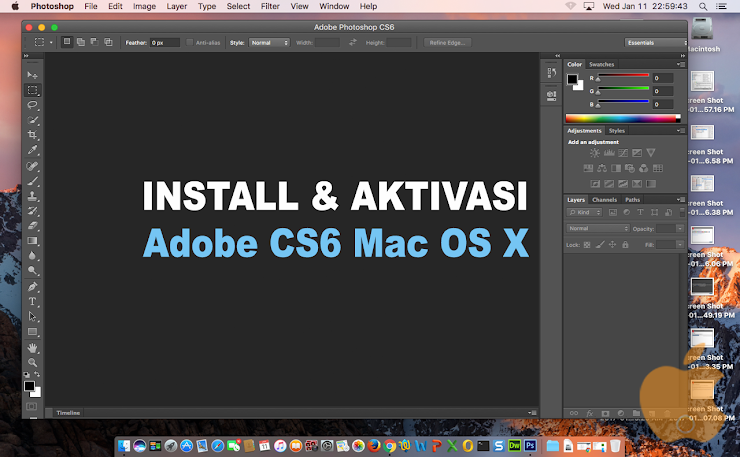This screenshot has height=457, width=740.
Task: Swap width and height values
Action: 353,42
